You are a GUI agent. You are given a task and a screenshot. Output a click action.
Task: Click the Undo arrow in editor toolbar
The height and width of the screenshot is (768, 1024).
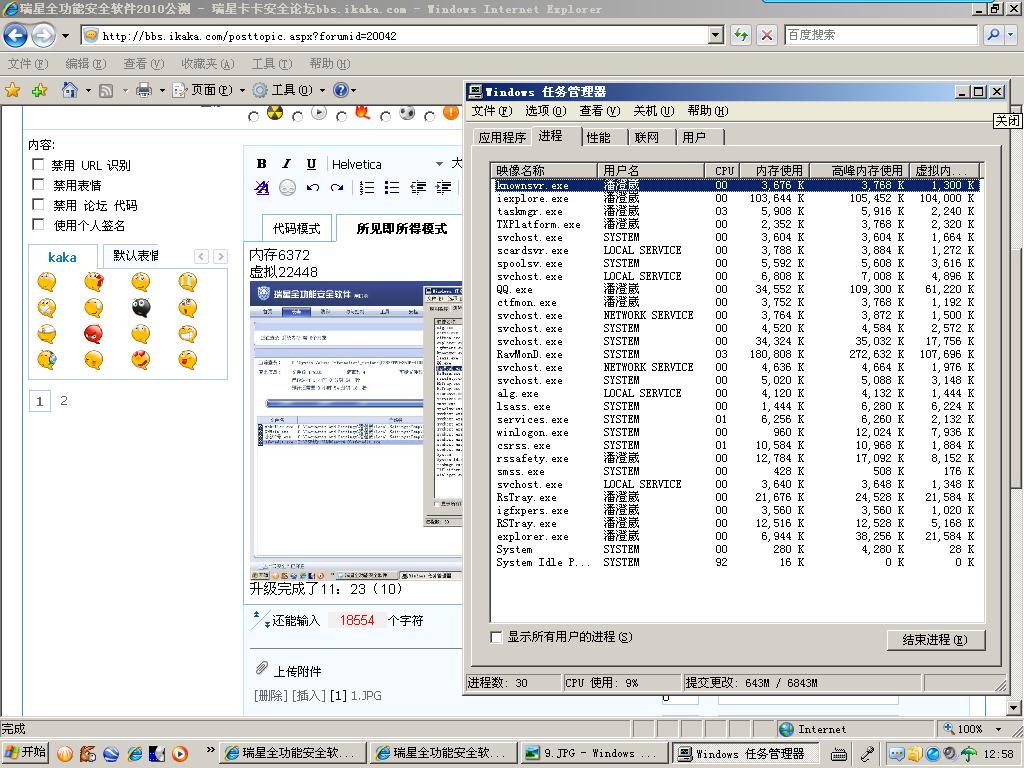(313, 188)
